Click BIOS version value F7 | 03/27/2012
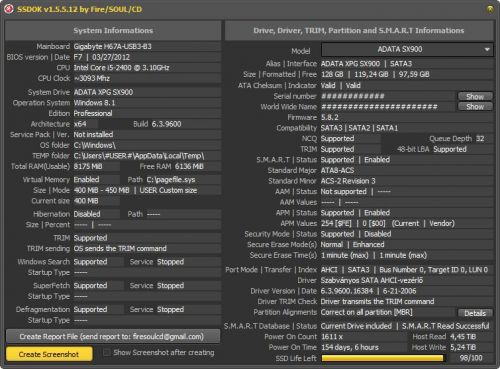The image size is (500, 369). 102,57
